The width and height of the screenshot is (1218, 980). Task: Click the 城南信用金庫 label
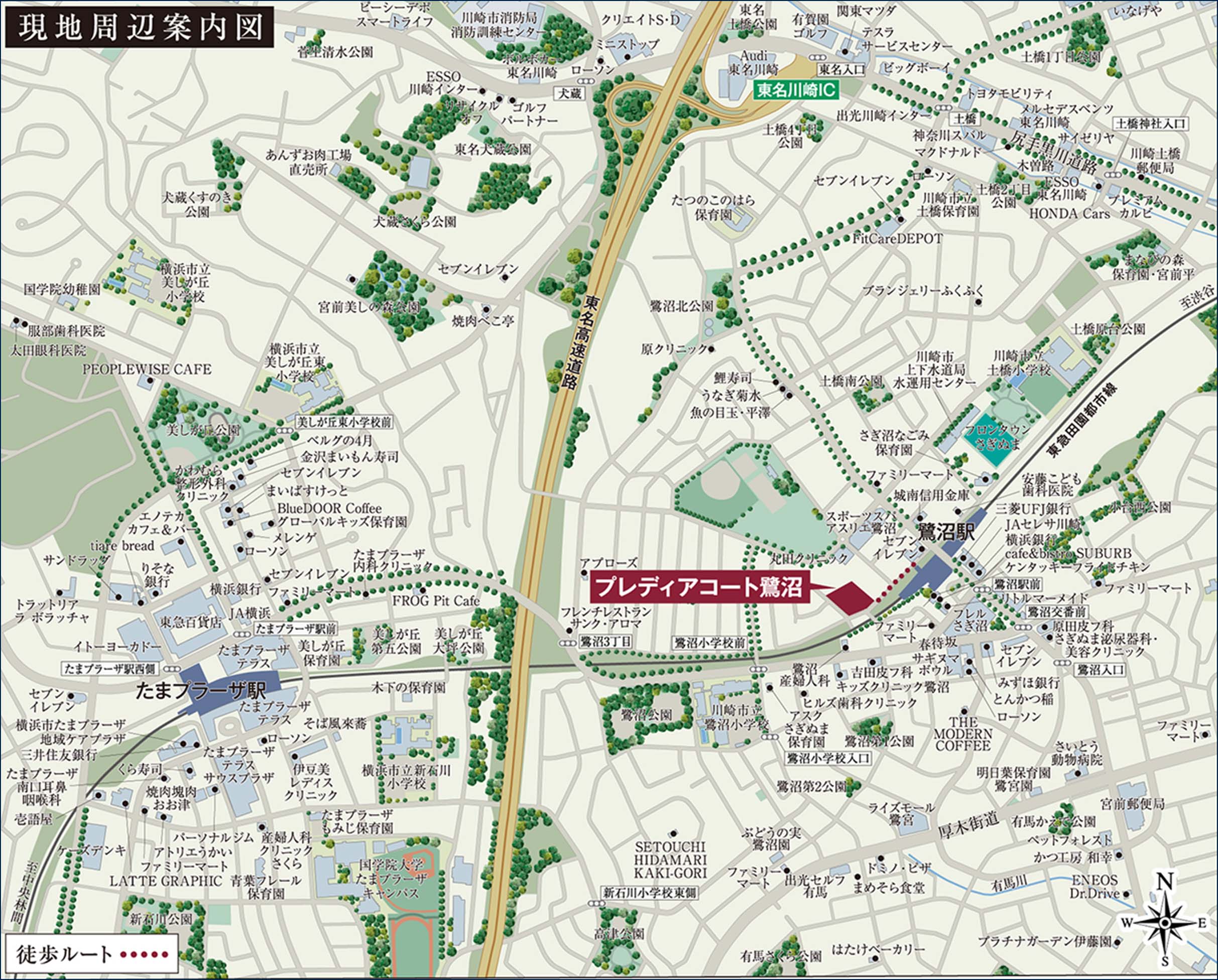point(932,495)
